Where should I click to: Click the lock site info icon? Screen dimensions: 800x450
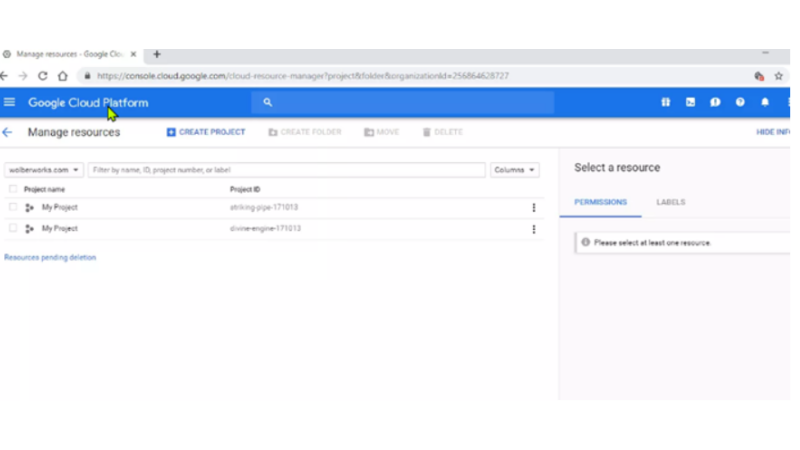(87, 76)
